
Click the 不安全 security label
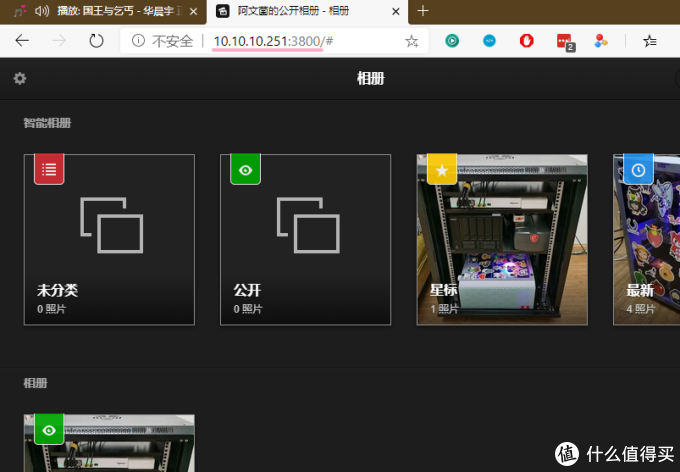coord(172,41)
